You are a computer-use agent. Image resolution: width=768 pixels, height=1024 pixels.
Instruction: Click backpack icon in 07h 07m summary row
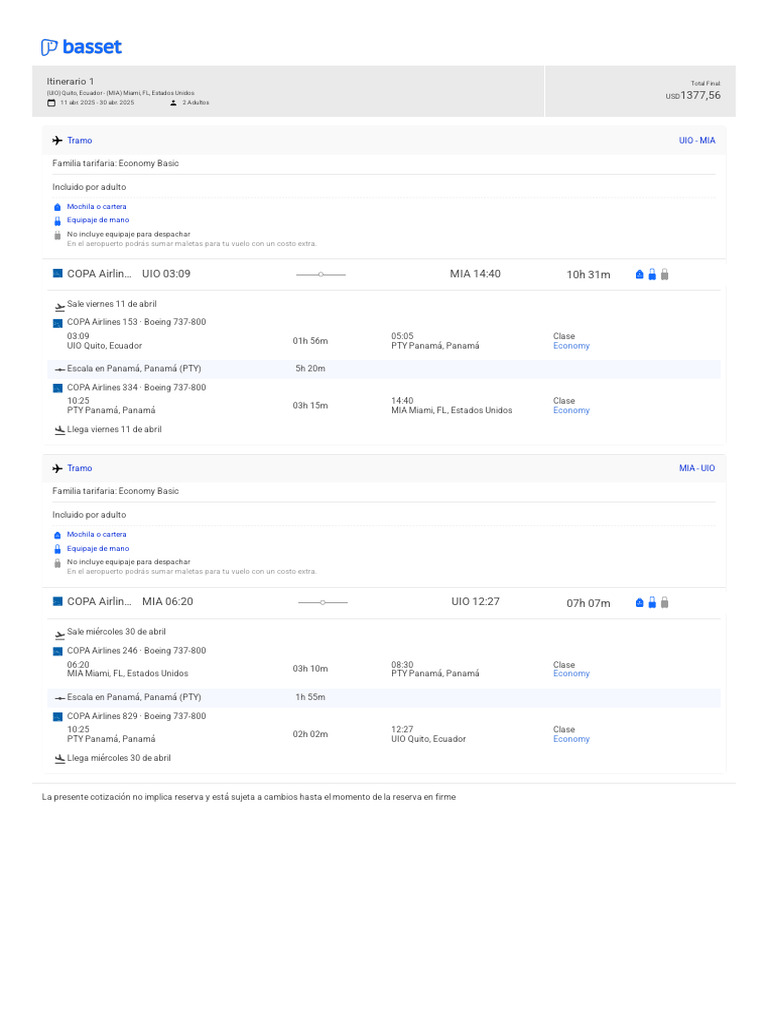639,603
